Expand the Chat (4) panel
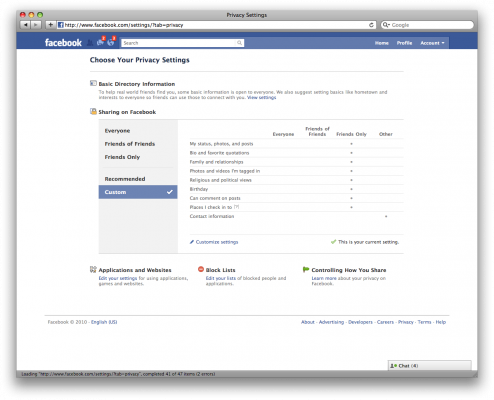 coord(430,366)
